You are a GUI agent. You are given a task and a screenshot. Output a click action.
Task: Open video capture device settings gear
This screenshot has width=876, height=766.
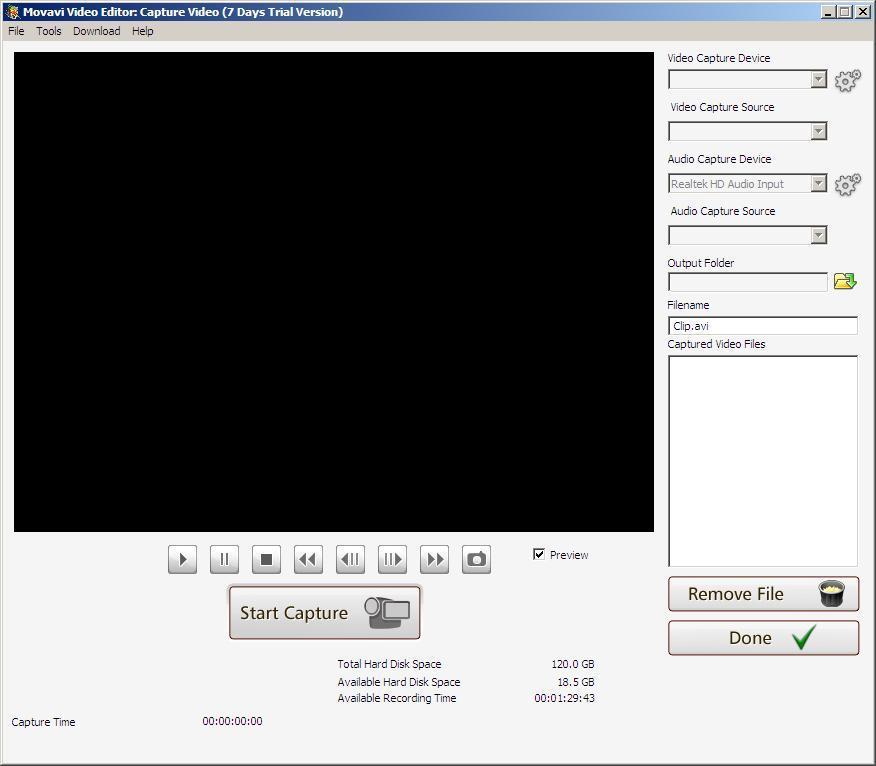[x=847, y=81]
